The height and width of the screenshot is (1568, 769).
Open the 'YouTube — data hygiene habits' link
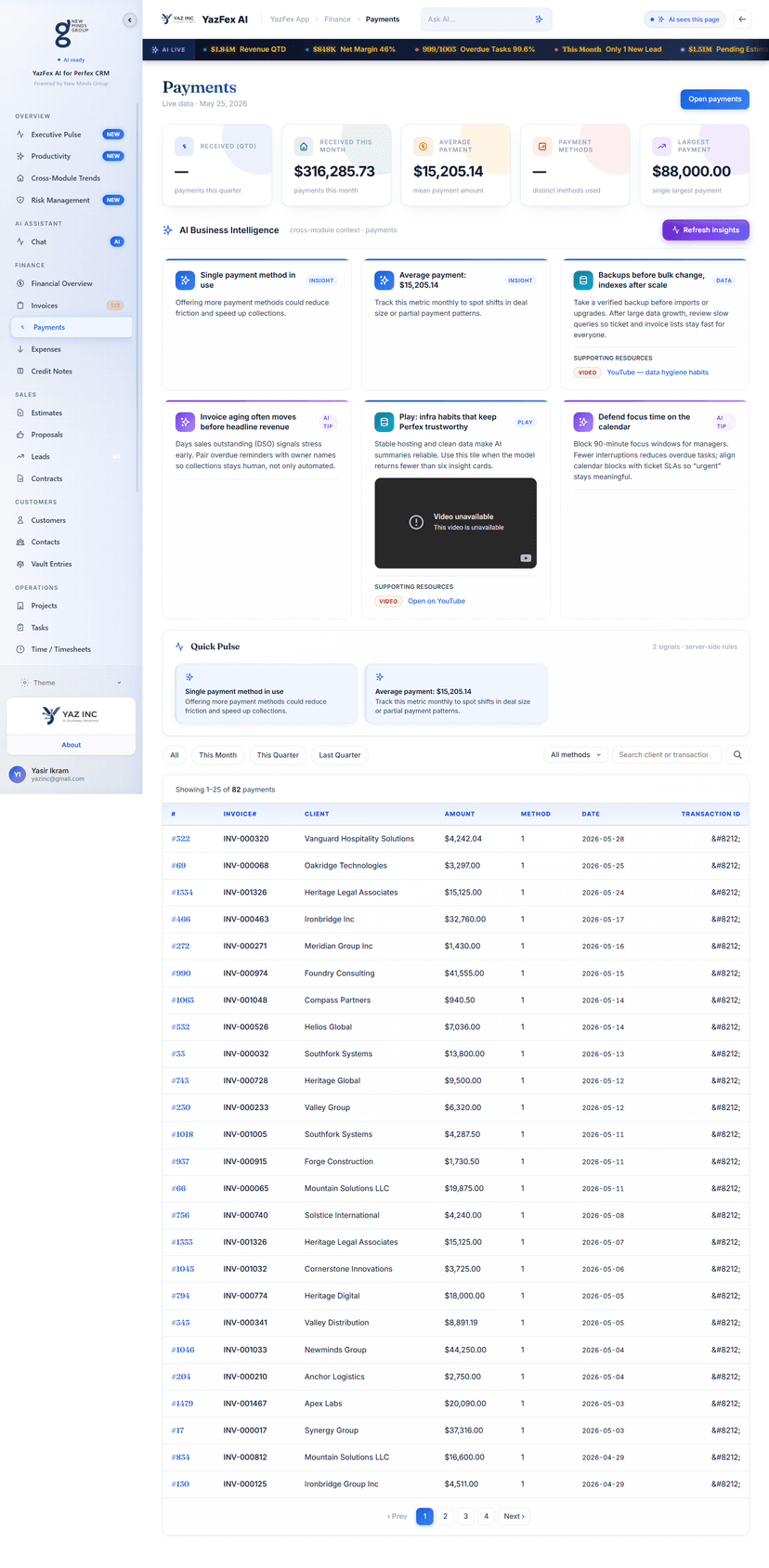click(x=658, y=372)
